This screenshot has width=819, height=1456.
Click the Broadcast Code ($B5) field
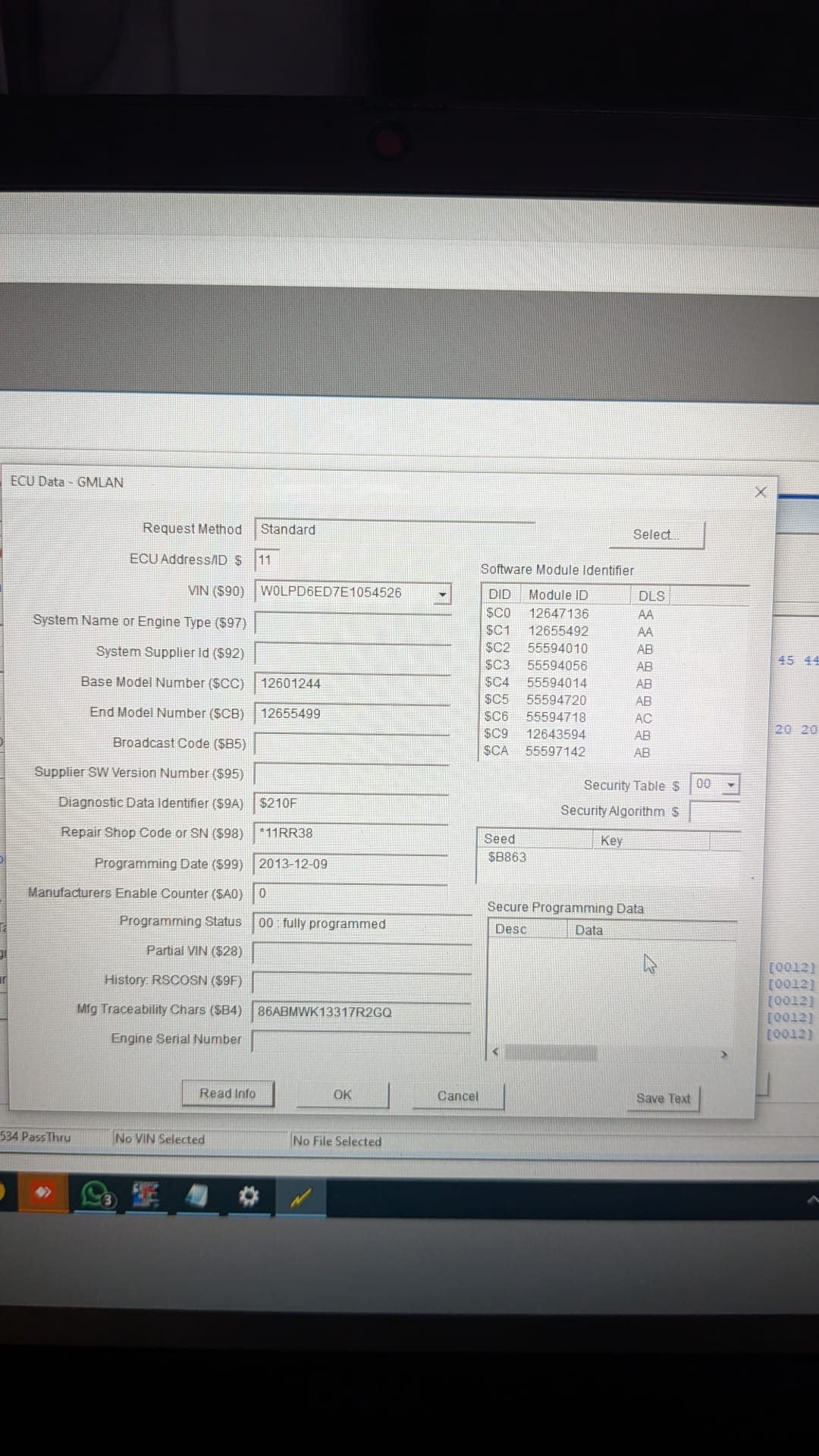click(352, 743)
